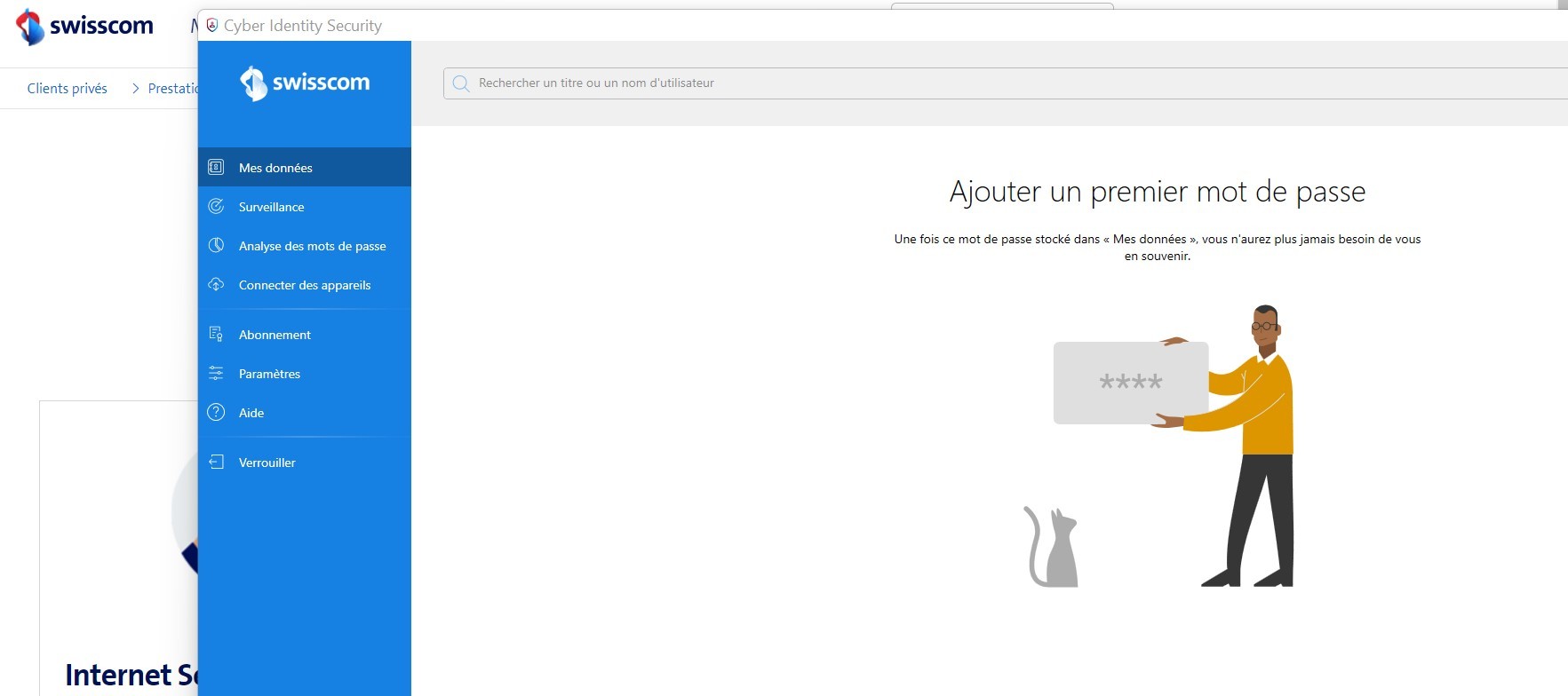Image resolution: width=1568 pixels, height=696 pixels.
Task: Click the Mes données vault icon
Action: (216, 167)
